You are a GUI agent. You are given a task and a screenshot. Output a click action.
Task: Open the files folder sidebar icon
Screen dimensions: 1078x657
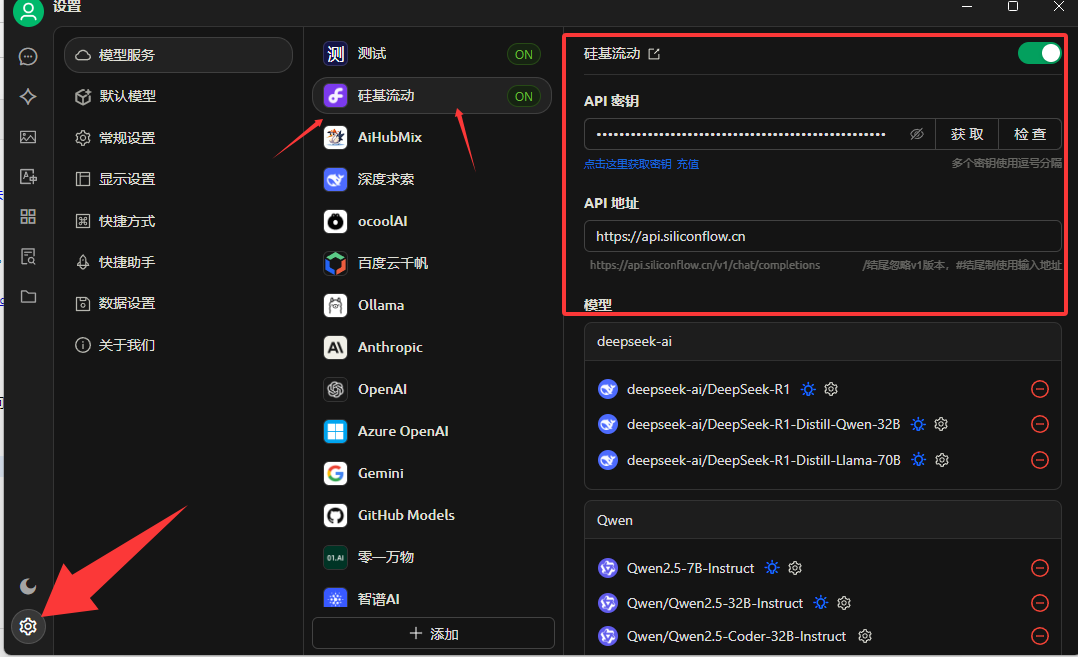[28, 296]
